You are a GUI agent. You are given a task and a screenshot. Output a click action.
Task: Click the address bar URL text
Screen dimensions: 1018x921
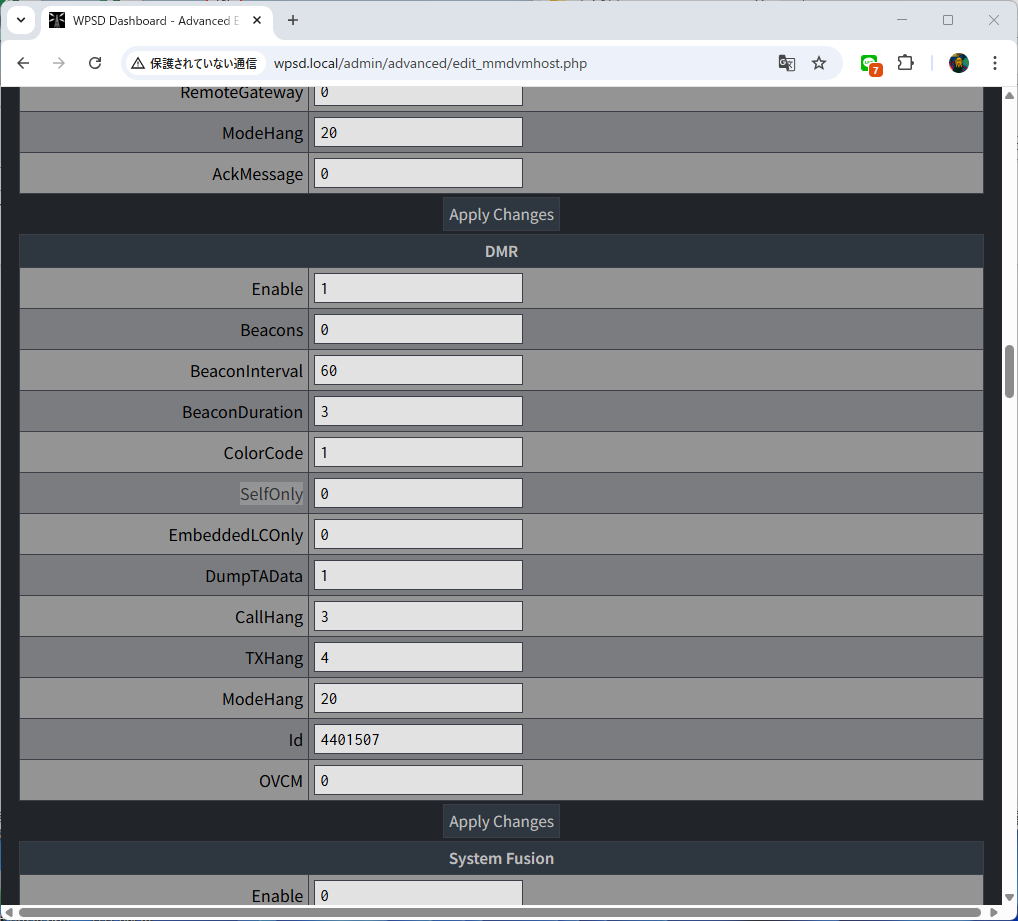(430, 63)
